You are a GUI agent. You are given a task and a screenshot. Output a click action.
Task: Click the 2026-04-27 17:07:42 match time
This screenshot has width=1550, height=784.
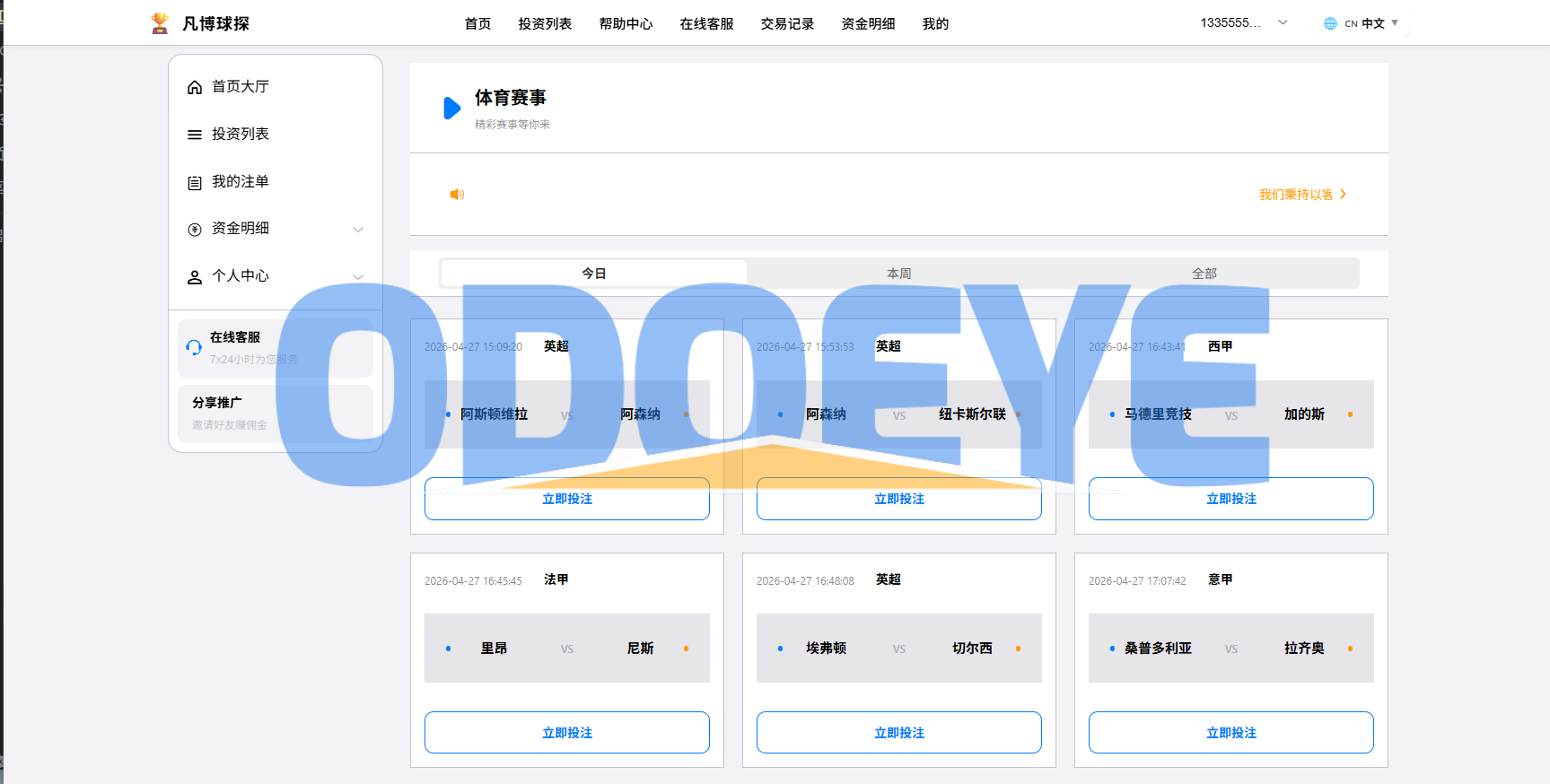pos(1137,581)
